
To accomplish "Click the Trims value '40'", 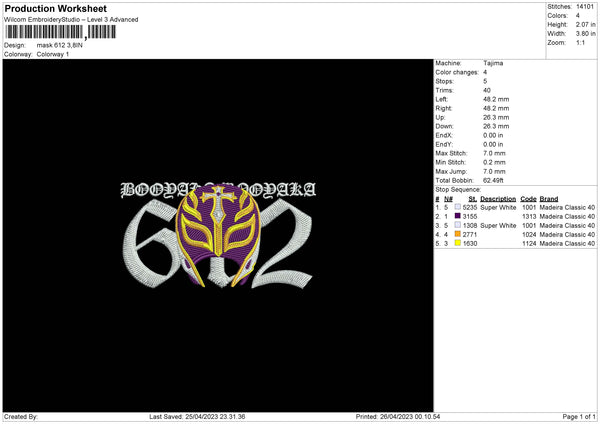I will tap(487, 90).
